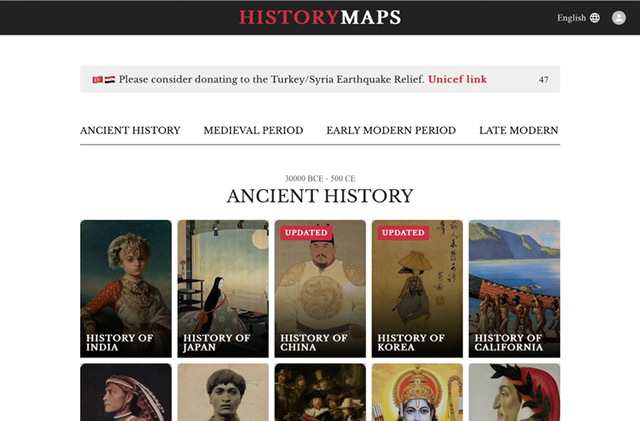
Task: Open the History of Korea card
Action: (417, 289)
